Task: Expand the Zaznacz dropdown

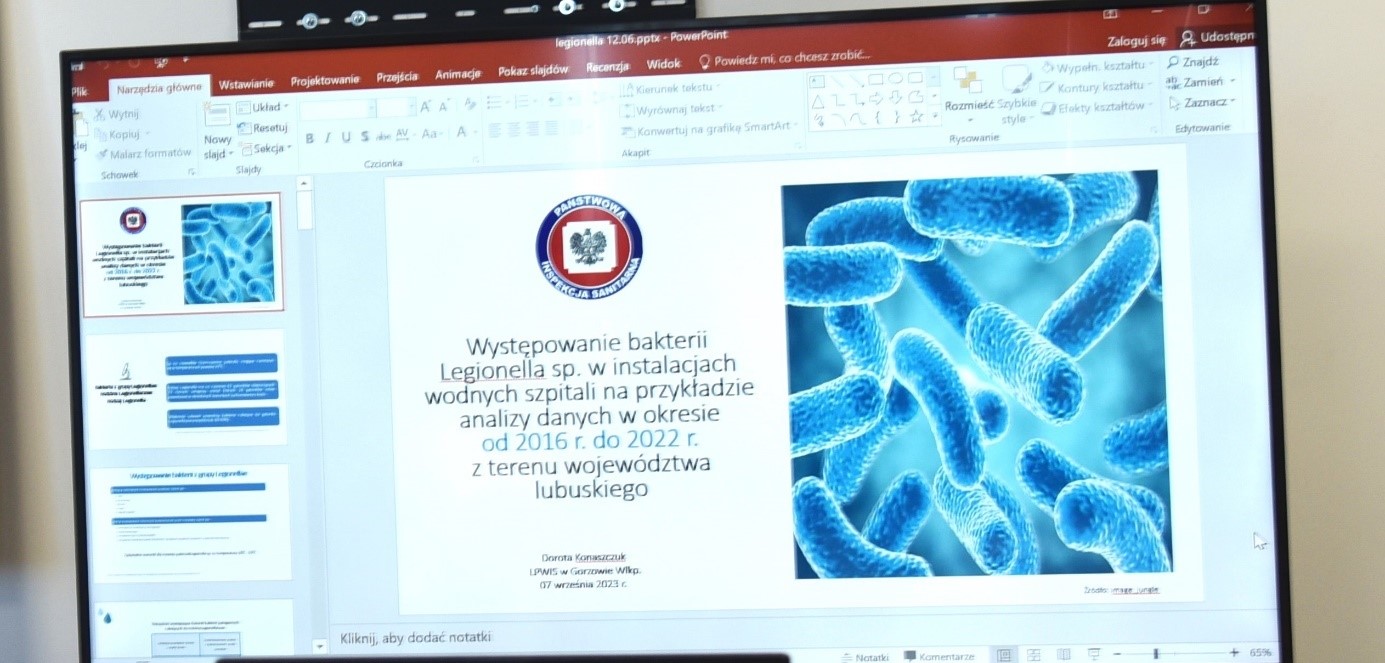Action: coord(1206,103)
